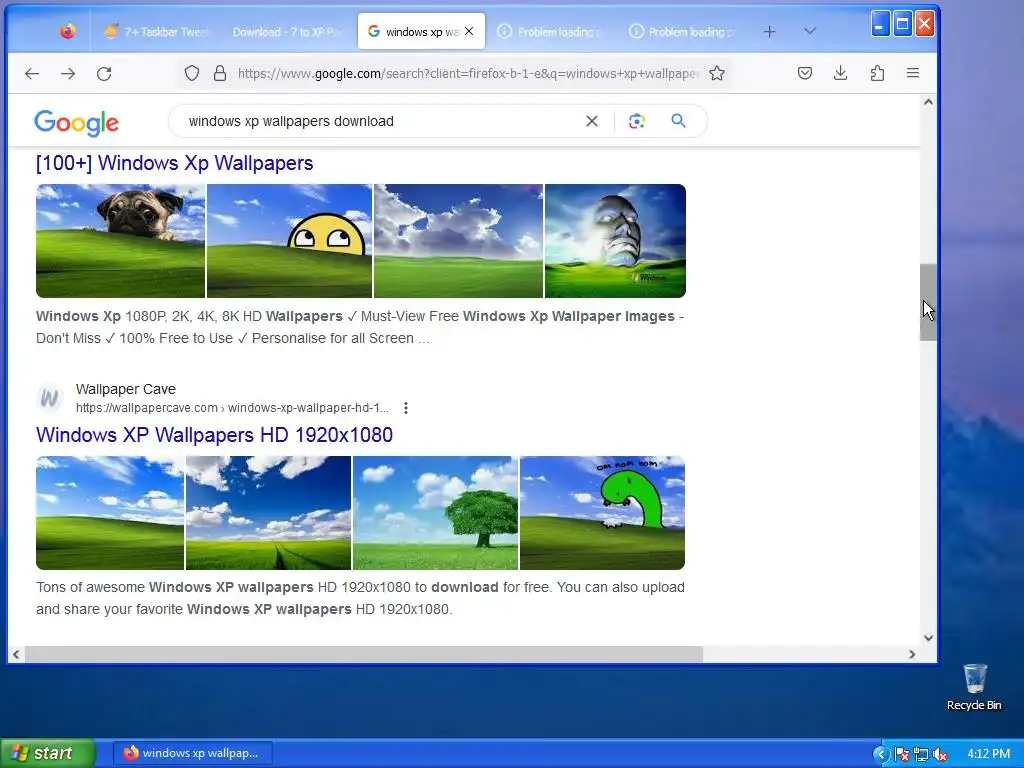Open the Firefox hamburger application menu
This screenshot has width=1024, height=768.
pyautogui.click(x=913, y=73)
